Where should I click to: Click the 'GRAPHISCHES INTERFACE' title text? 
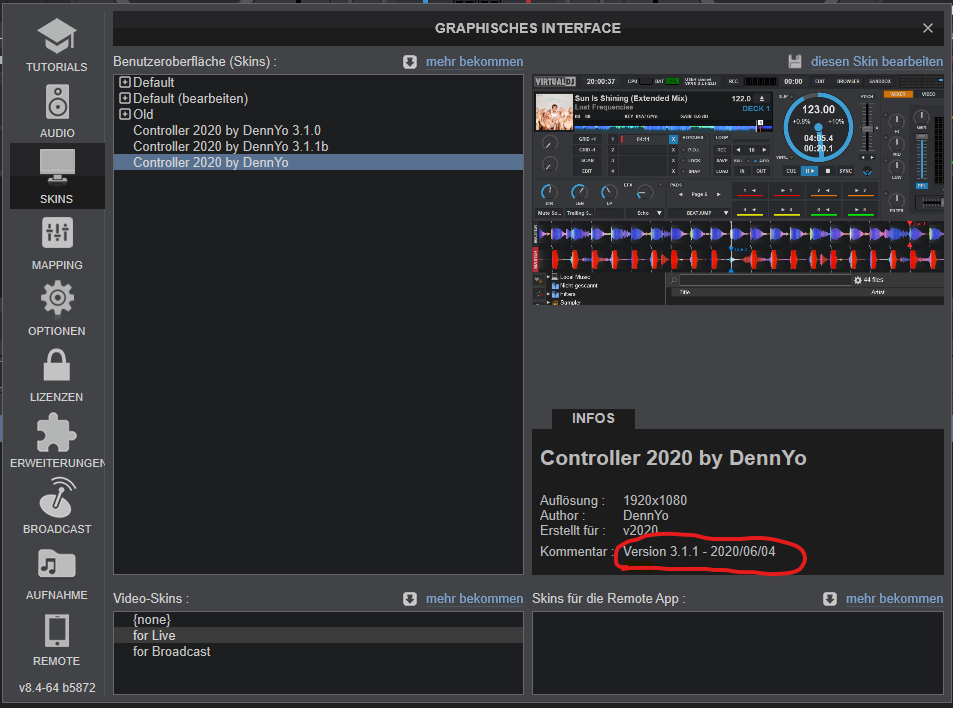[528, 29]
